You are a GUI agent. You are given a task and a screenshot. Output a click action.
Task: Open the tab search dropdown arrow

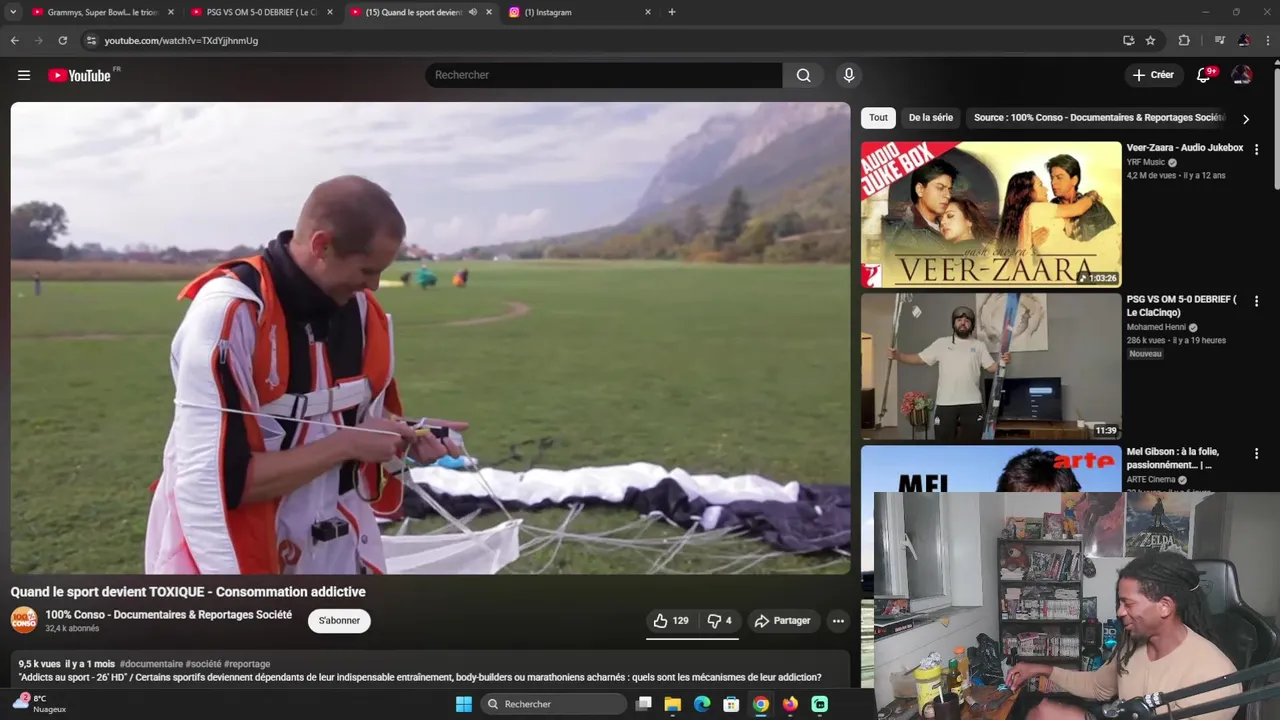[13, 12]
